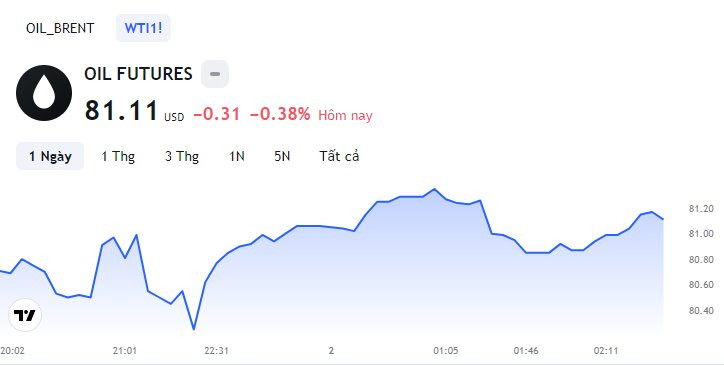This screenshot has width=724, height=365.
Task: Click the 02:11 time axis label
Action: point(606,351)
